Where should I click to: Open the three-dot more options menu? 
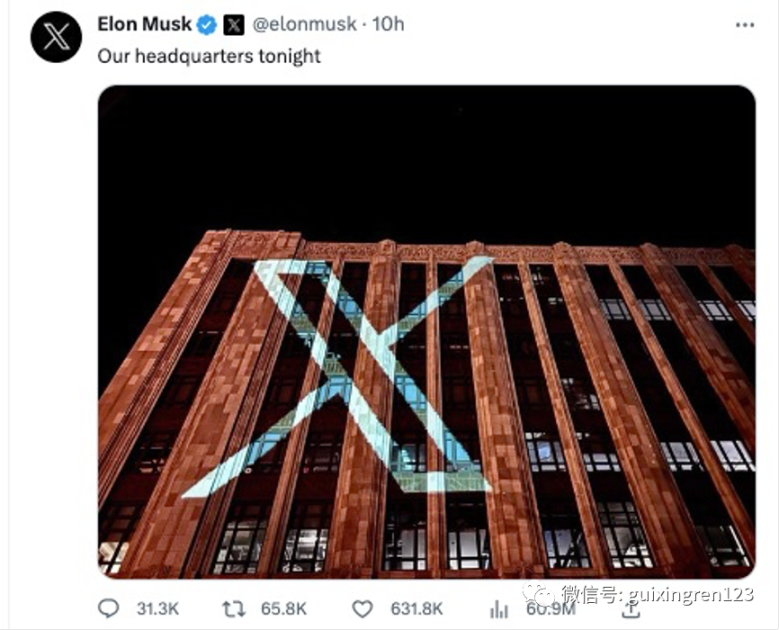point(744,24)
